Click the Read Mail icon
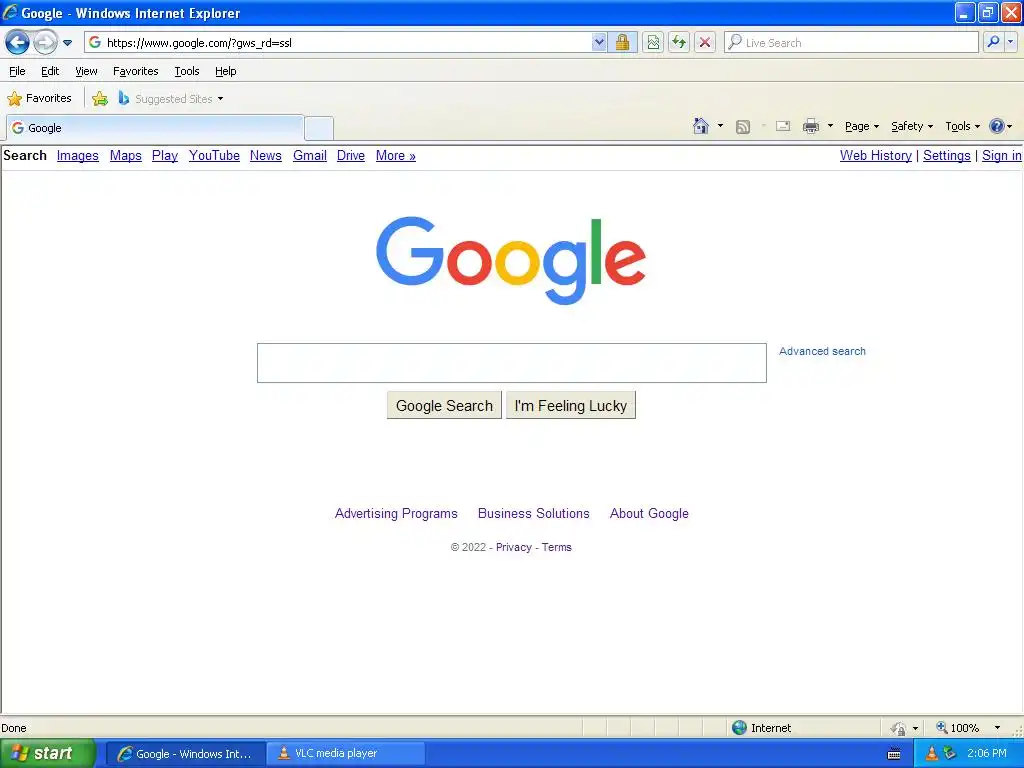The width and height of the screenshot is (1024, 768). click(783, 126)
